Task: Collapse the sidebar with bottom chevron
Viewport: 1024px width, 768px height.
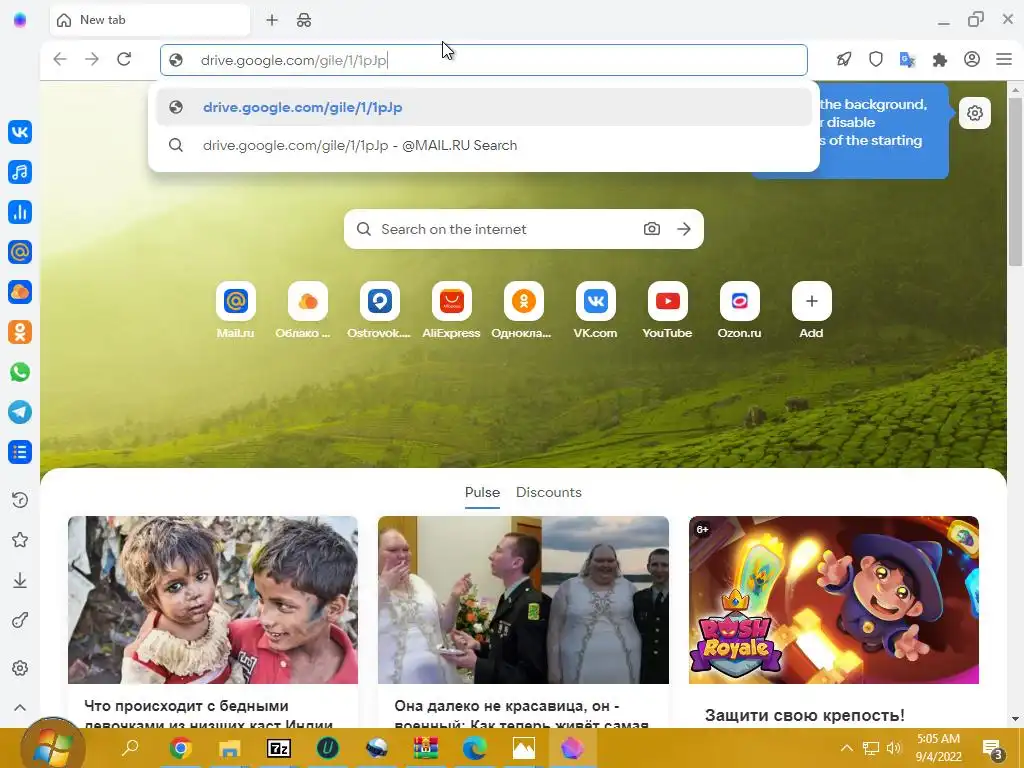Action: (x=20, y=708)
